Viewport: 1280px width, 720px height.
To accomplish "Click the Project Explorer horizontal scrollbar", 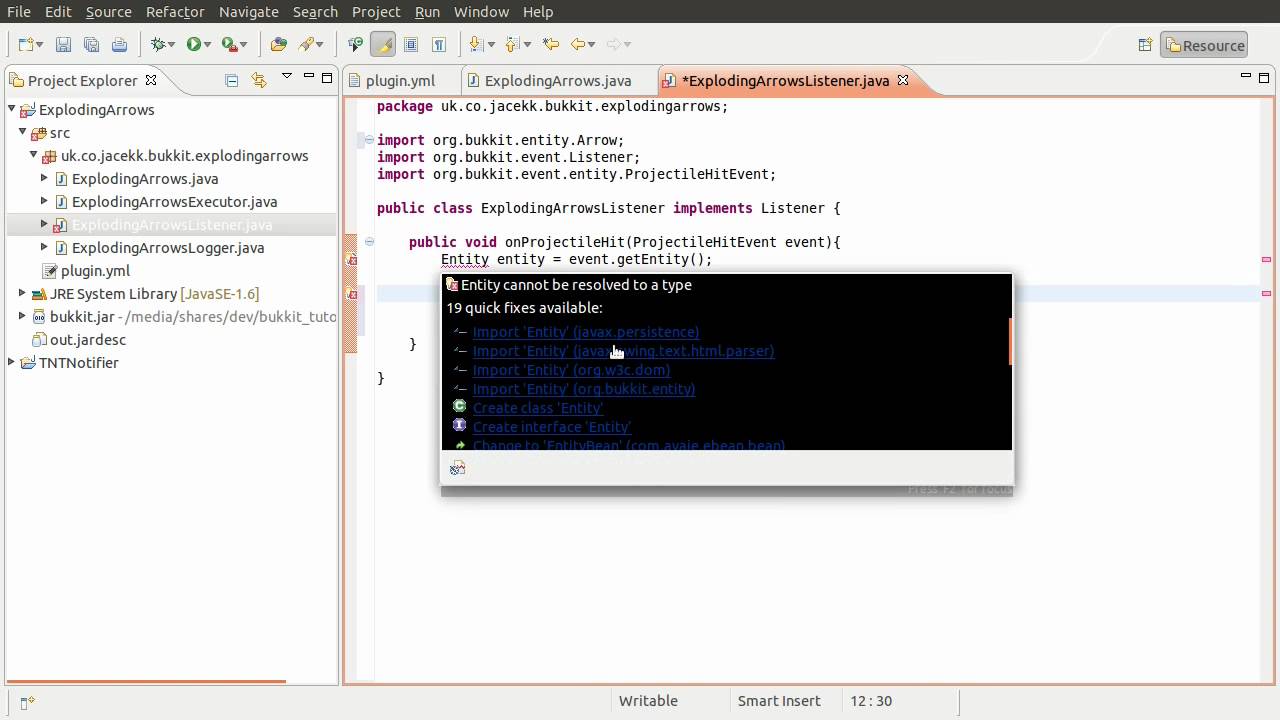I will [147, 682].
